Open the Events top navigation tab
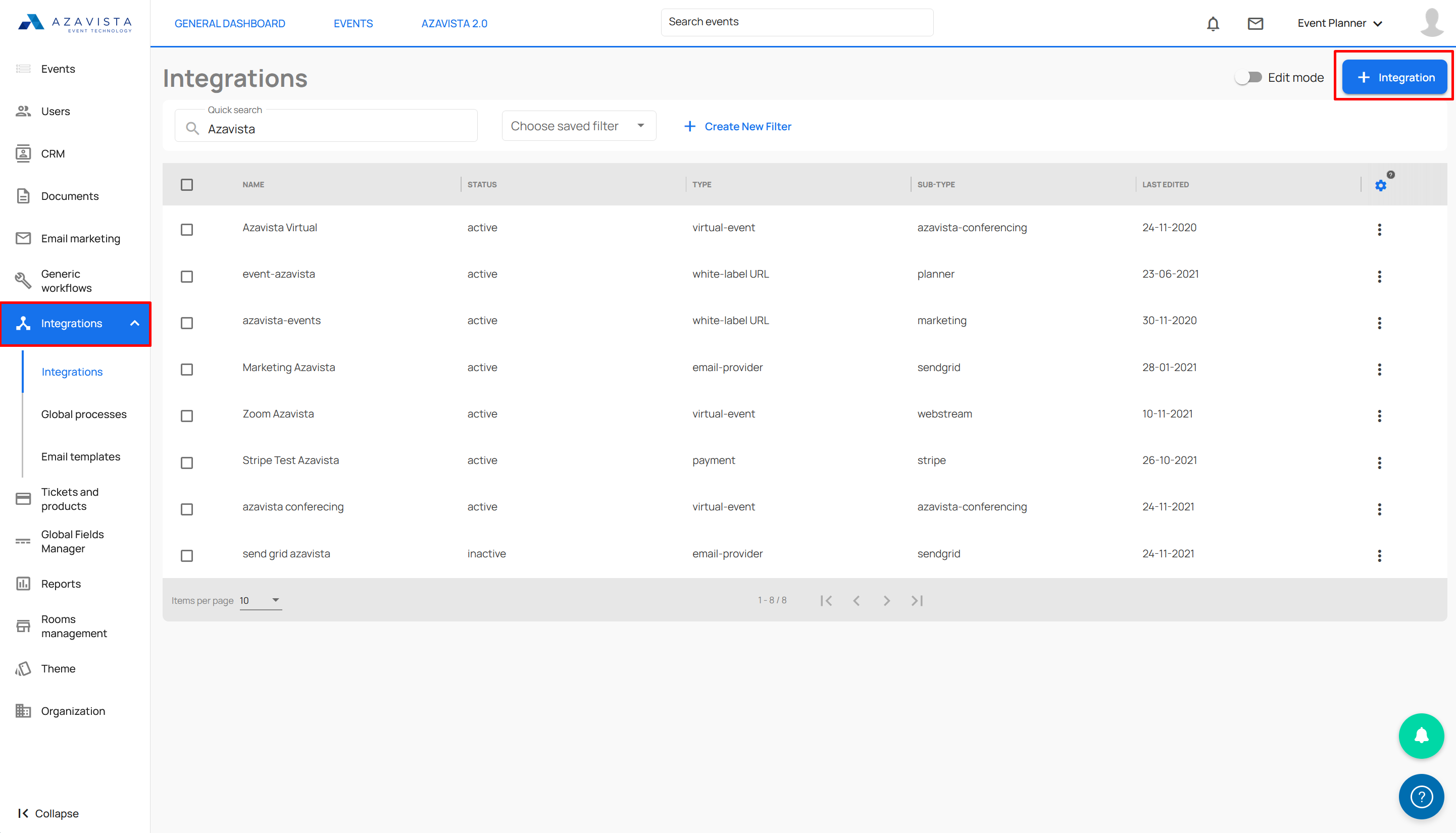The height and width of the screenshot is (833, 1456). pyautogui.click(x=353, y=23)
